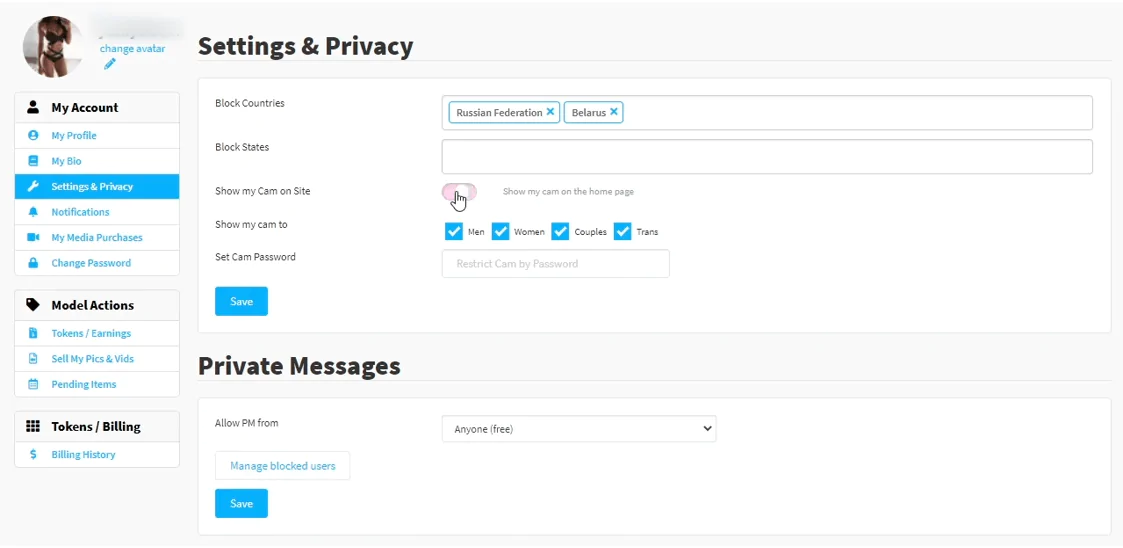This screenshot has height=548, width=1123.
Task: Click the 'Show my cam on the home page' text
Action: click(568, 191)
